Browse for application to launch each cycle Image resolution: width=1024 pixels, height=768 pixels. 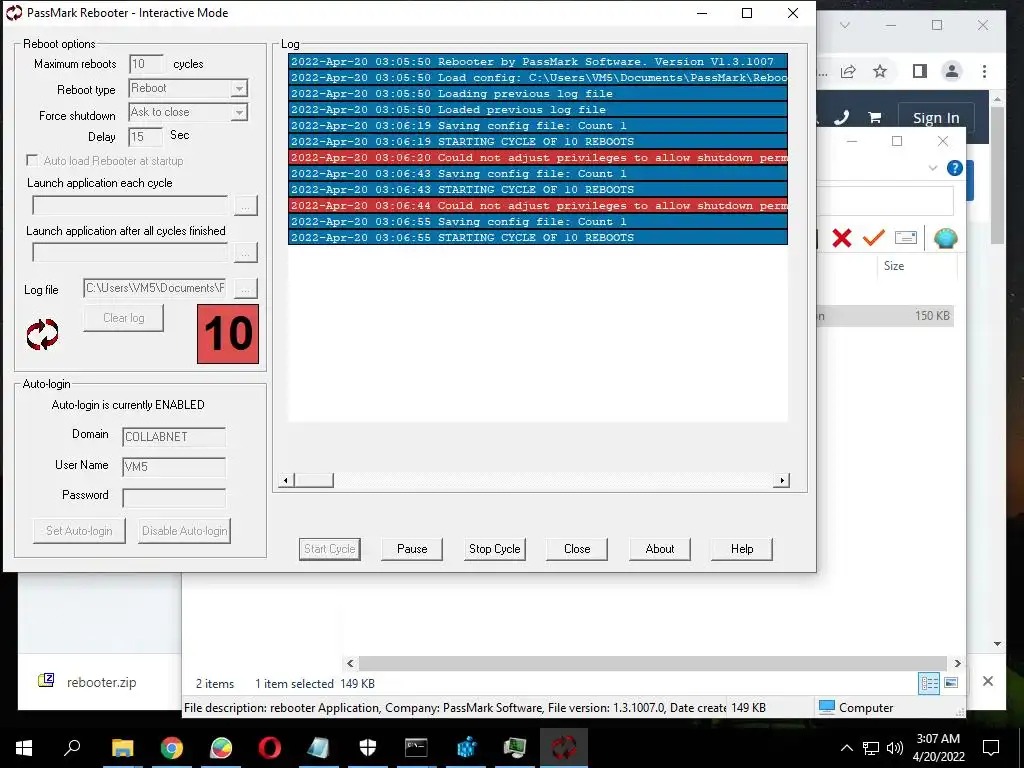click(246, 206)
